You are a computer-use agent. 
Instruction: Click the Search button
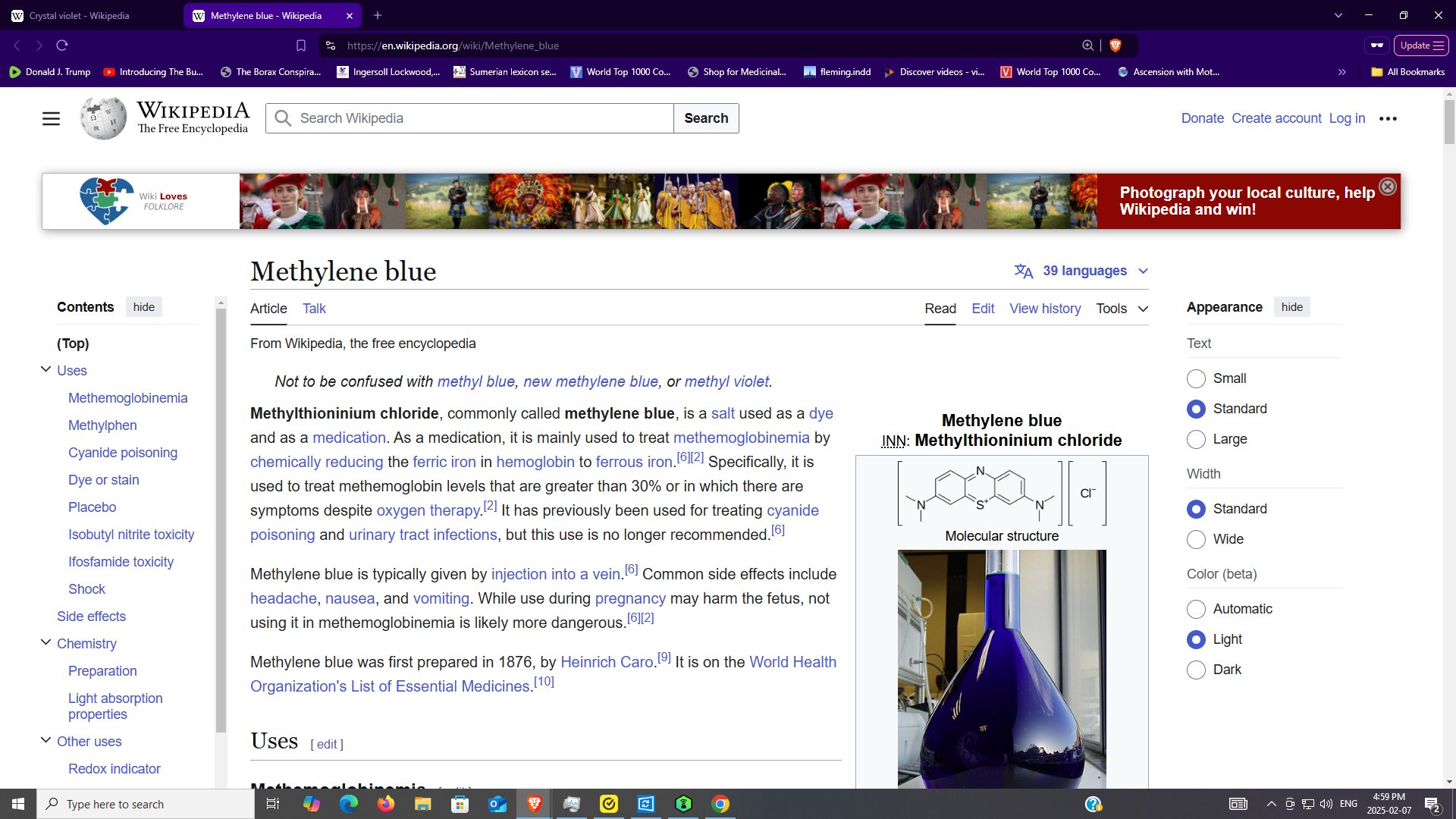(x=706, y=118)
